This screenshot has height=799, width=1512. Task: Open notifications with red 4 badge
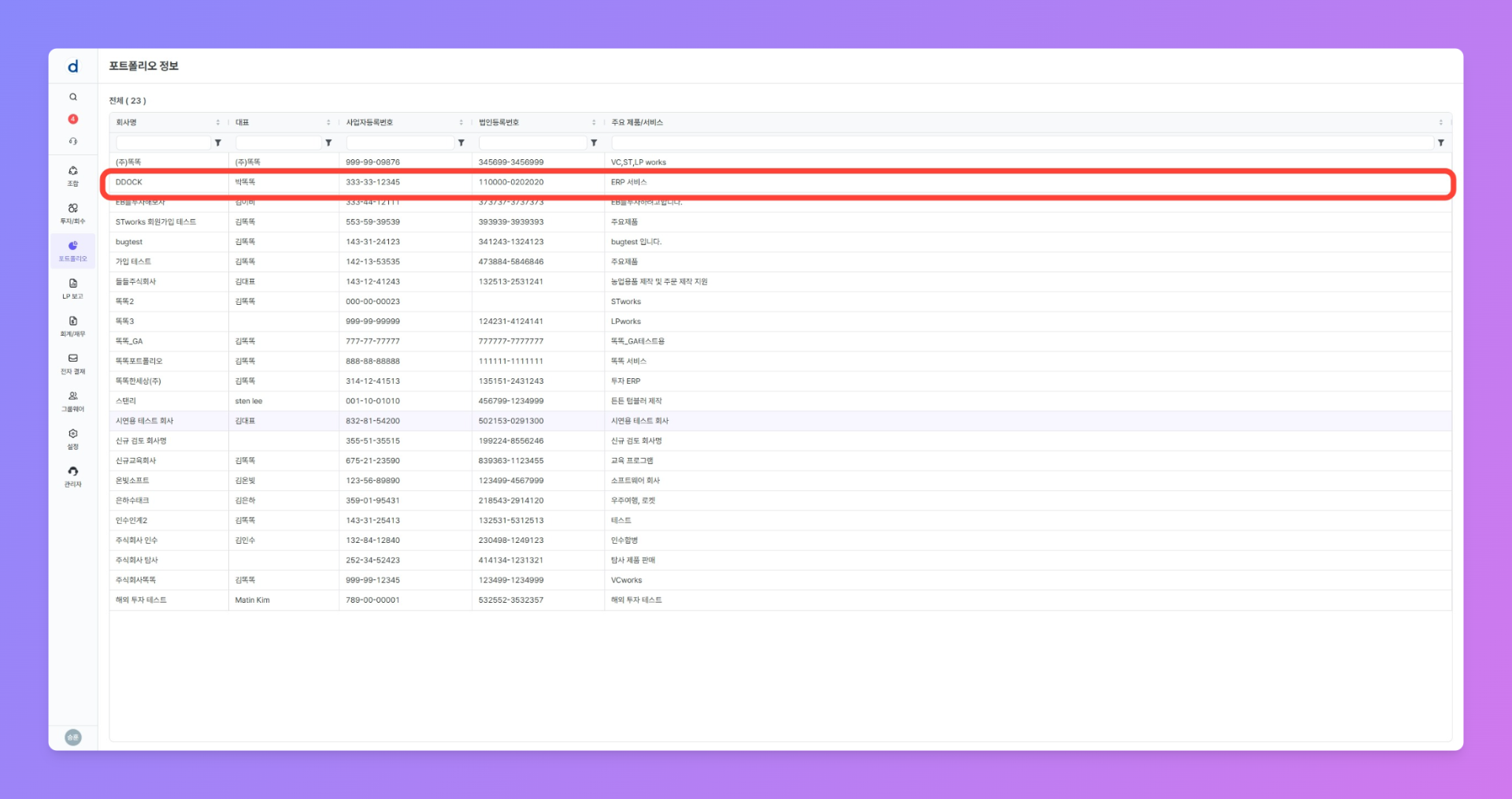coord(73,119)
